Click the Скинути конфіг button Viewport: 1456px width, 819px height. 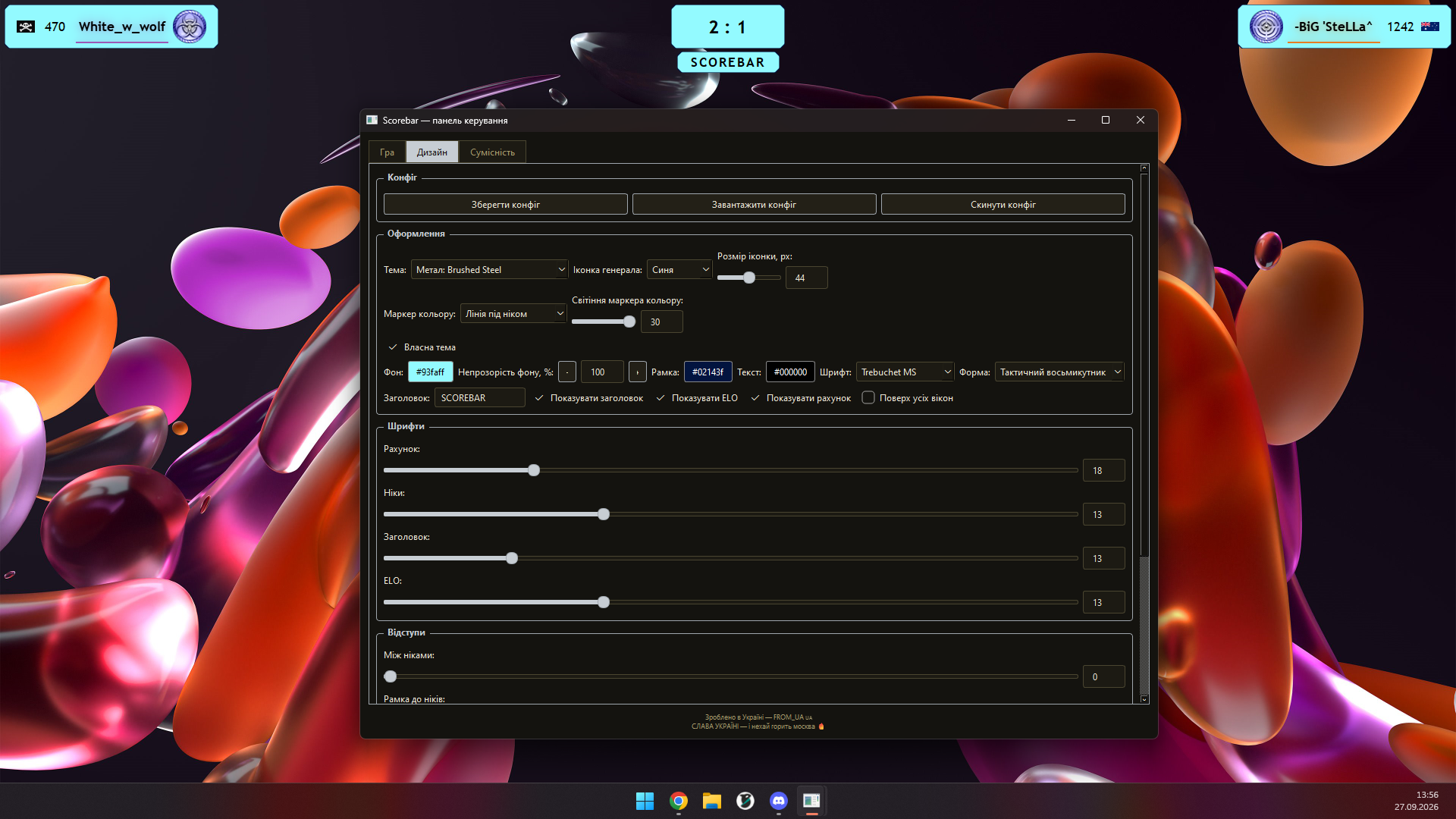pyautogui.click(x=1003, y=205)
